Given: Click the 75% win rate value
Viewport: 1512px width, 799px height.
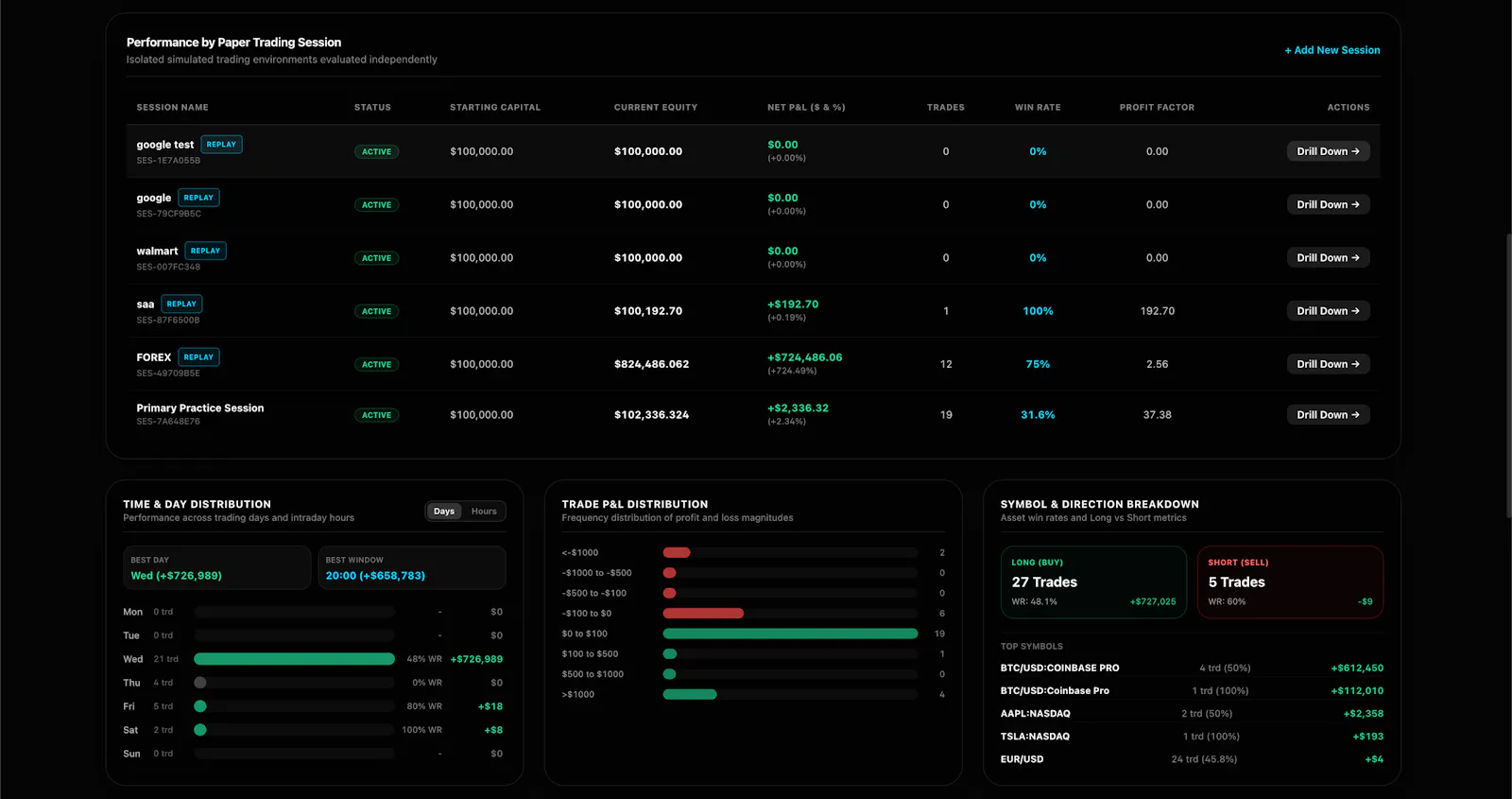Looking at the screenshot, I should click(x=1038, y=364).
